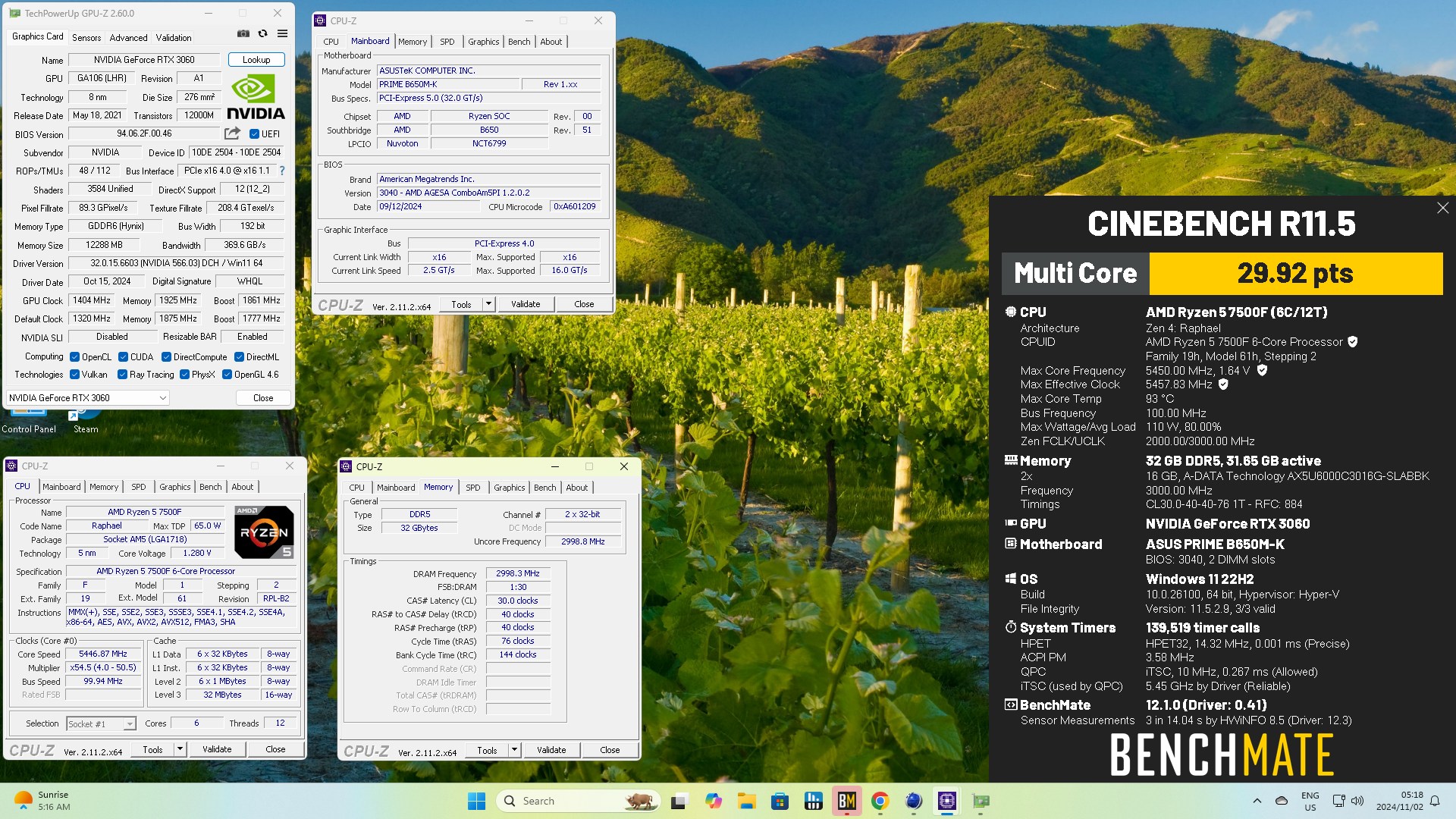The height and width of the screenshot is (819, 1456).
Task: Click taskbar Search box
Action: [578, 801]
